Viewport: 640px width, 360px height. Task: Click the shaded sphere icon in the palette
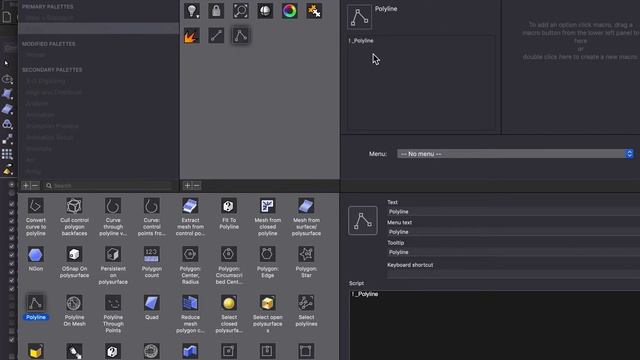click(265, 11)
